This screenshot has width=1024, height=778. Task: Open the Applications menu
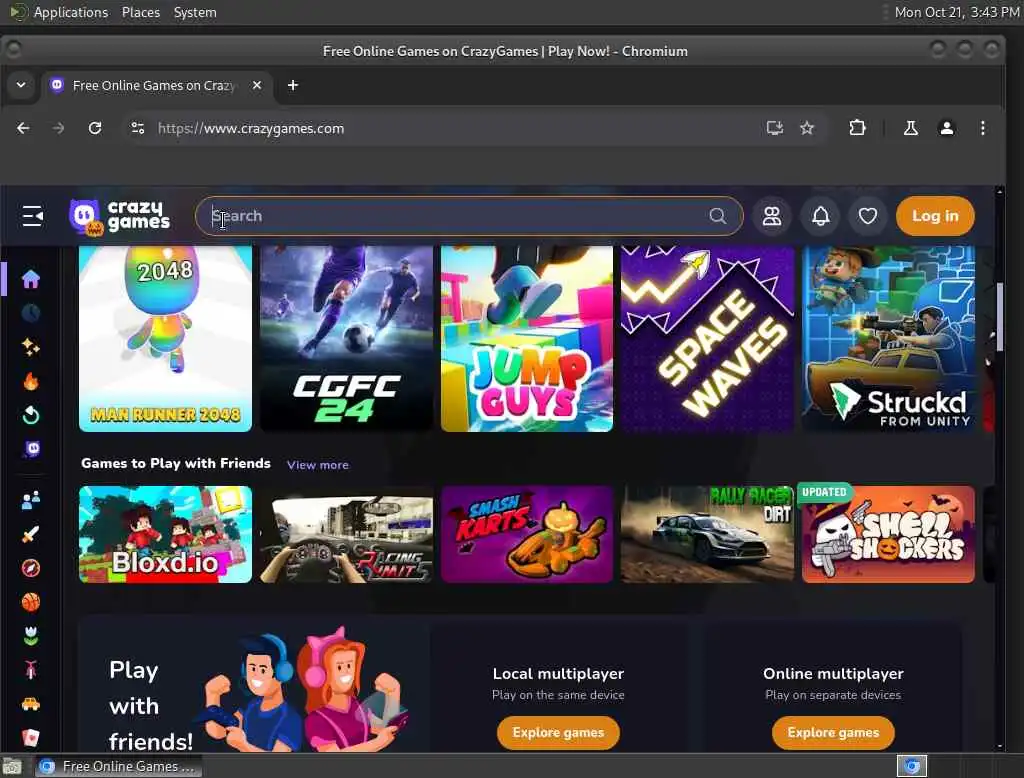pyautogui.click(x=70, y=12)
